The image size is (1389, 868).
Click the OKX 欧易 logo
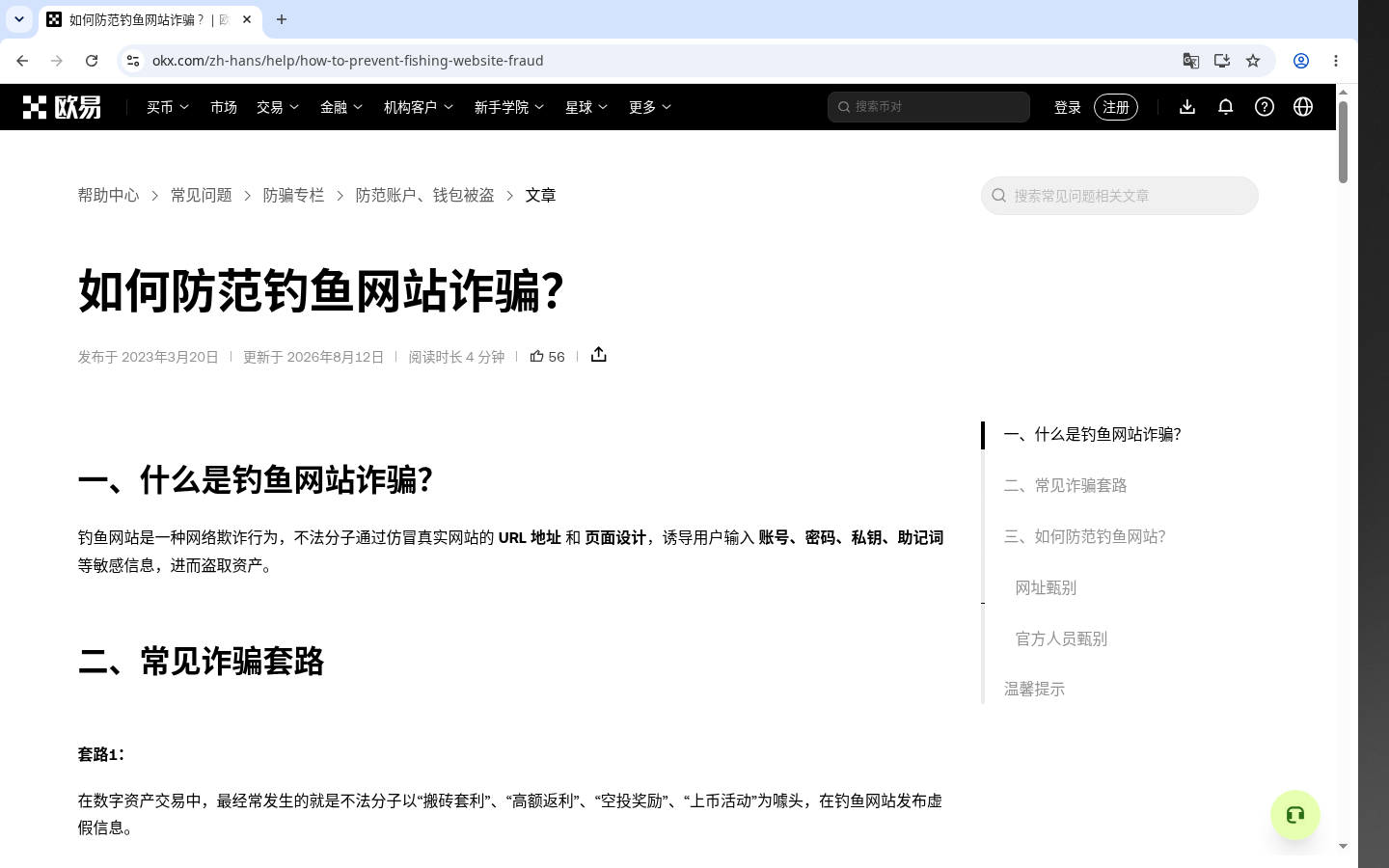(x=62, y=107)
